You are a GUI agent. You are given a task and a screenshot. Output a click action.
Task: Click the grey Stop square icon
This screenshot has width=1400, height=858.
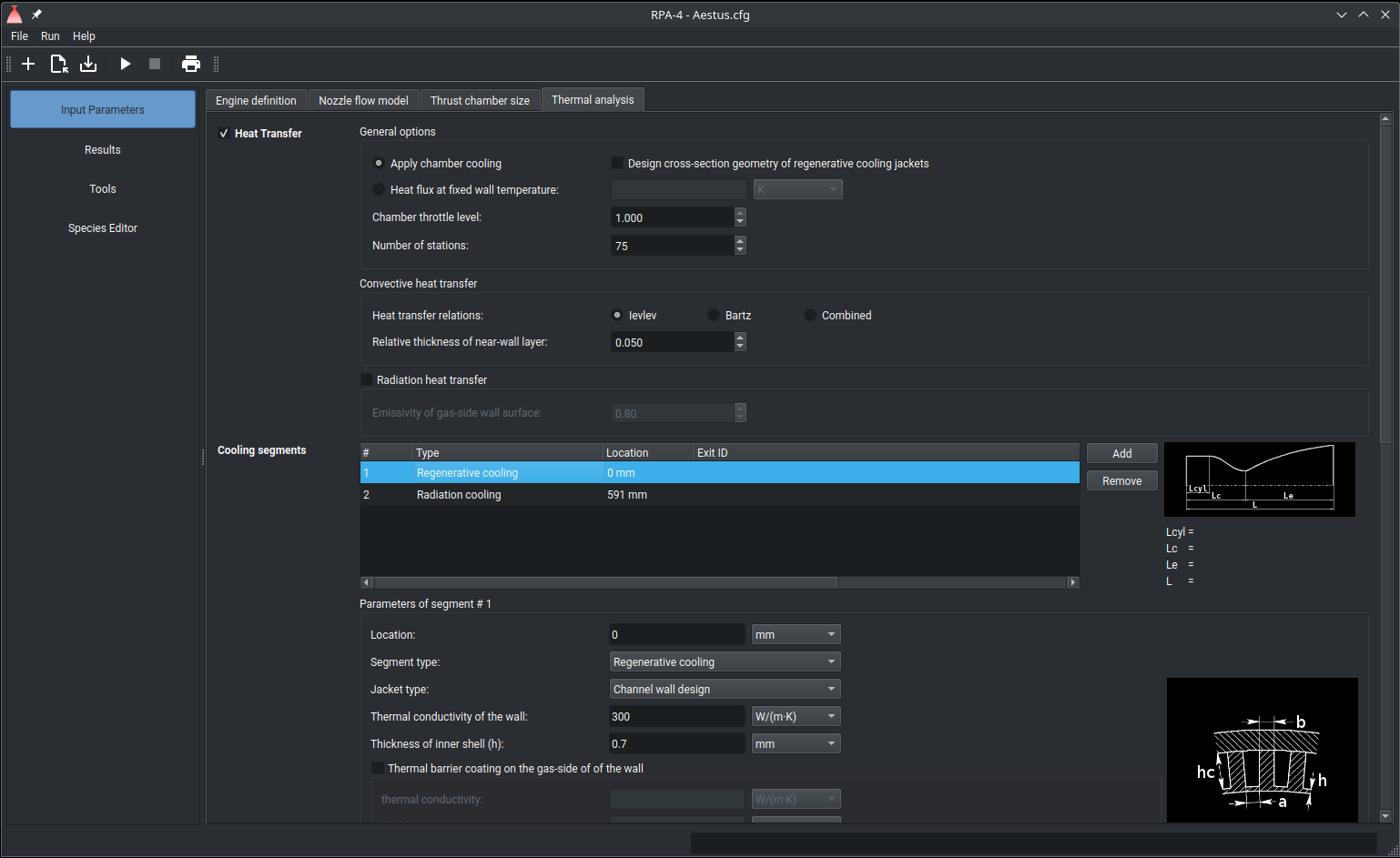[x=155, y=64]
